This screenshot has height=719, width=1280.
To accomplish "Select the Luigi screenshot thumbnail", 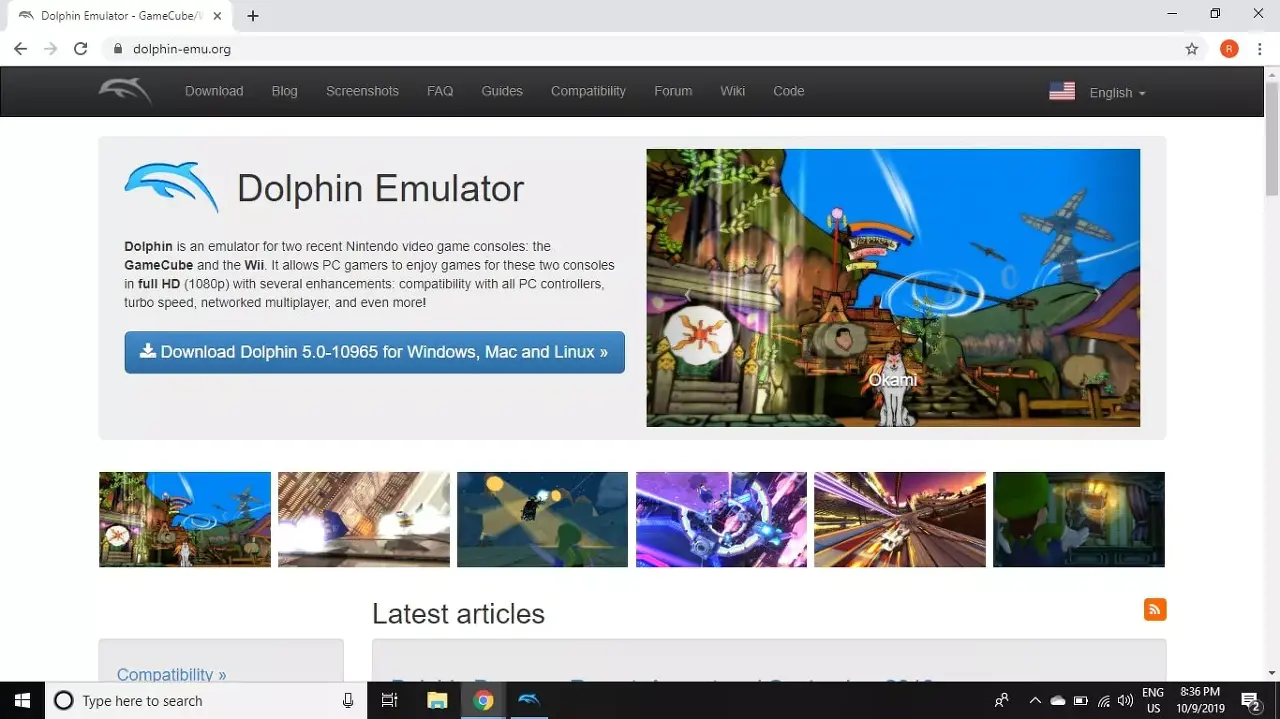I will coord(1079,519).
